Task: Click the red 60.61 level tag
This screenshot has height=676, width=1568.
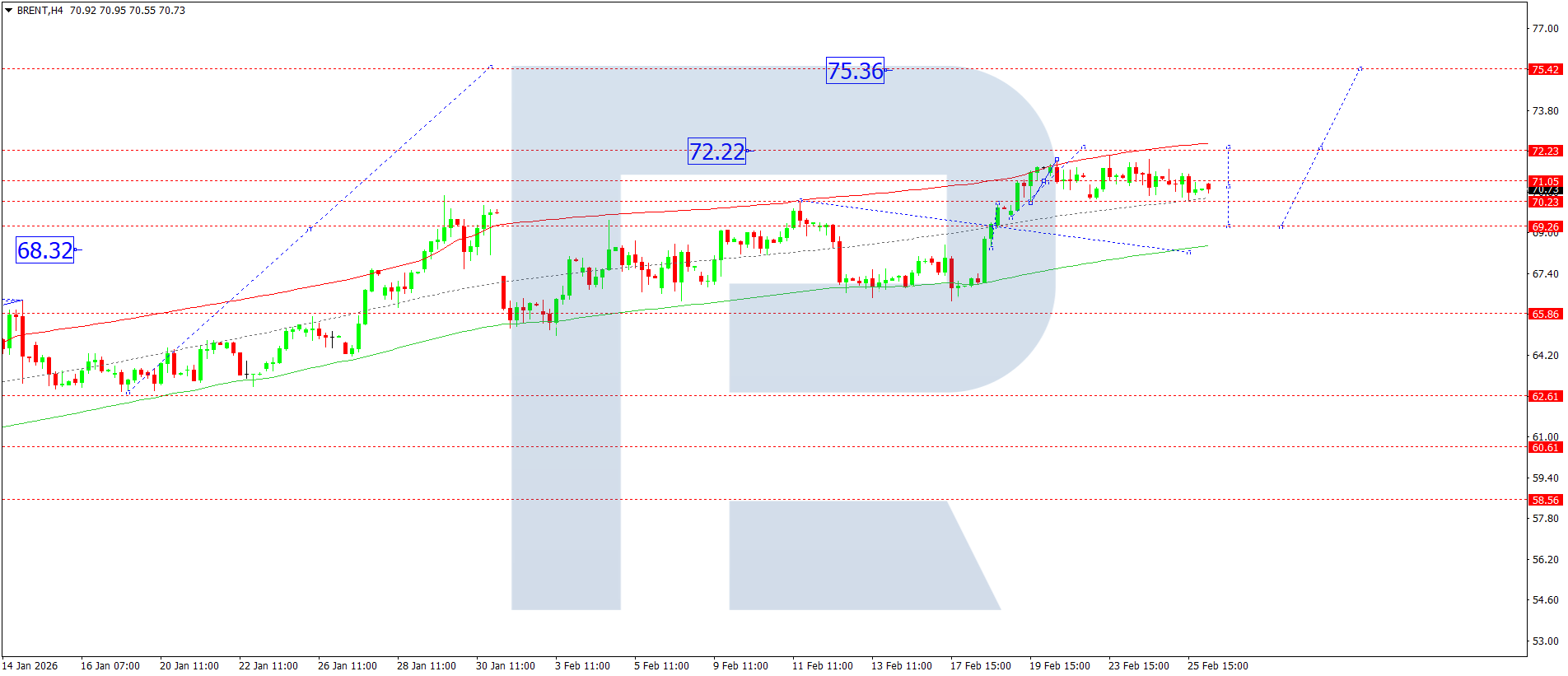Action: tap(1544, 447)
